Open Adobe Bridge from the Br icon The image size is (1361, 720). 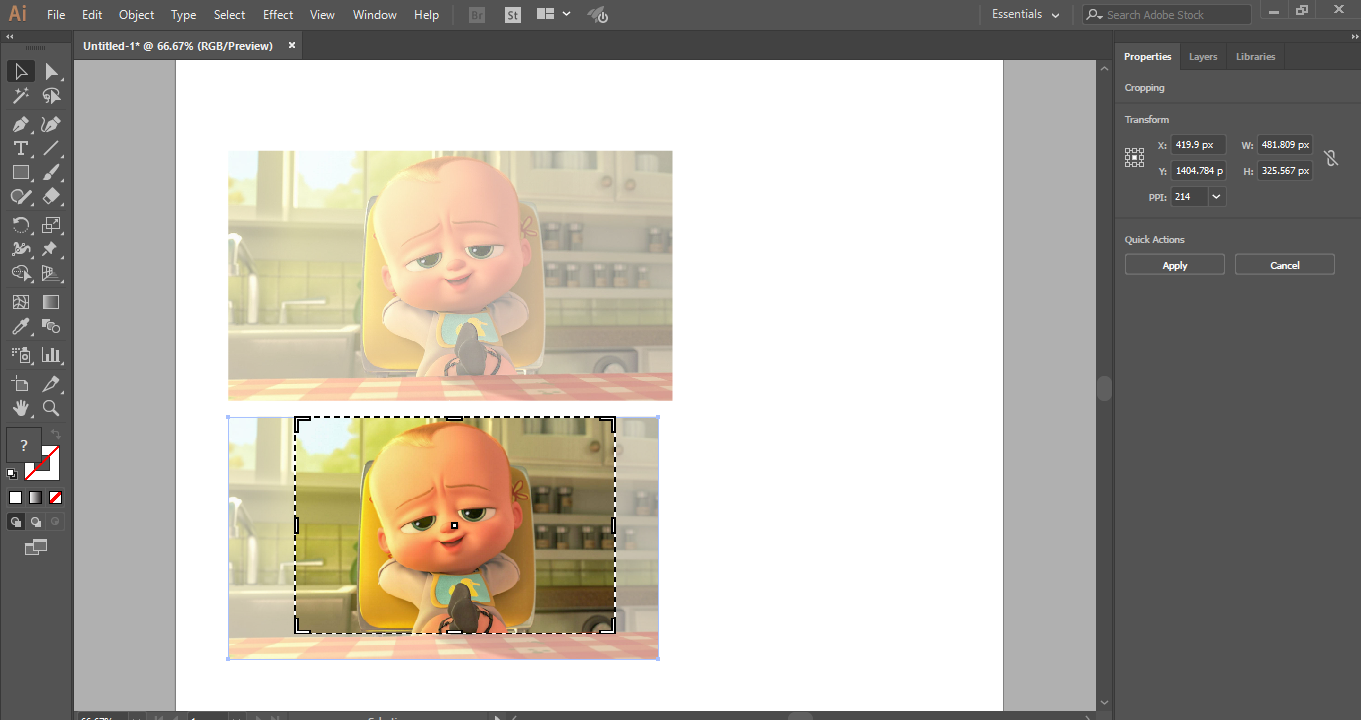click(477, 15)
